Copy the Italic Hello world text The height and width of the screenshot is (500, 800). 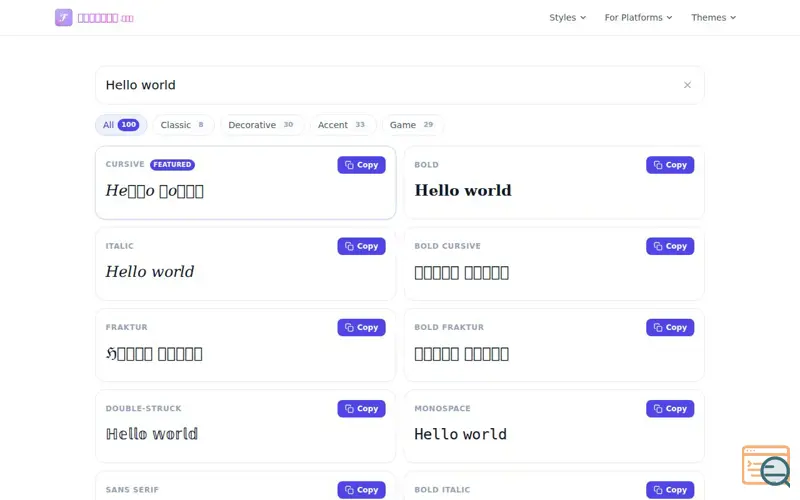361,246
